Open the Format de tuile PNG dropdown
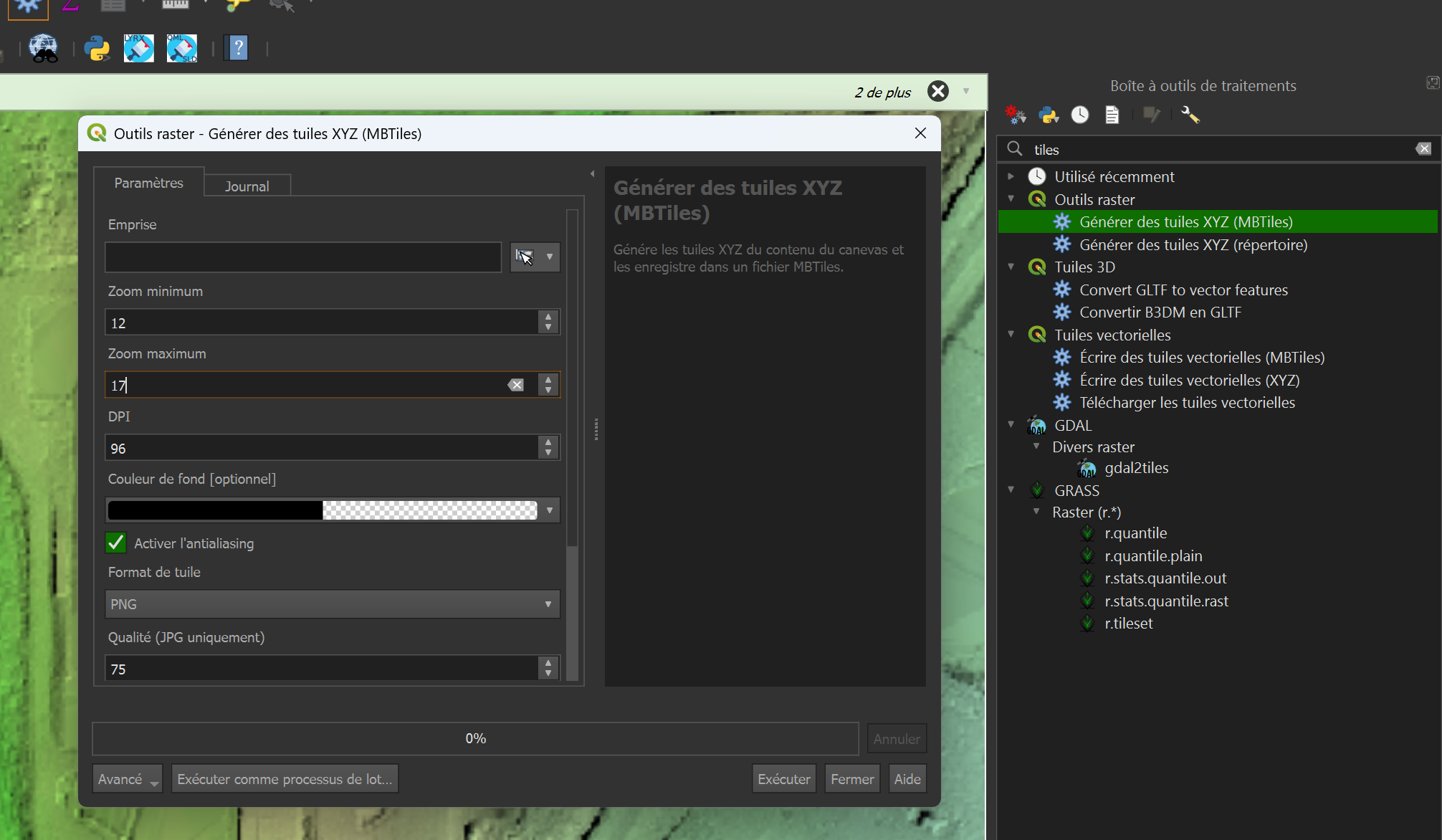The image size is (1442, 840). [332, 604]
